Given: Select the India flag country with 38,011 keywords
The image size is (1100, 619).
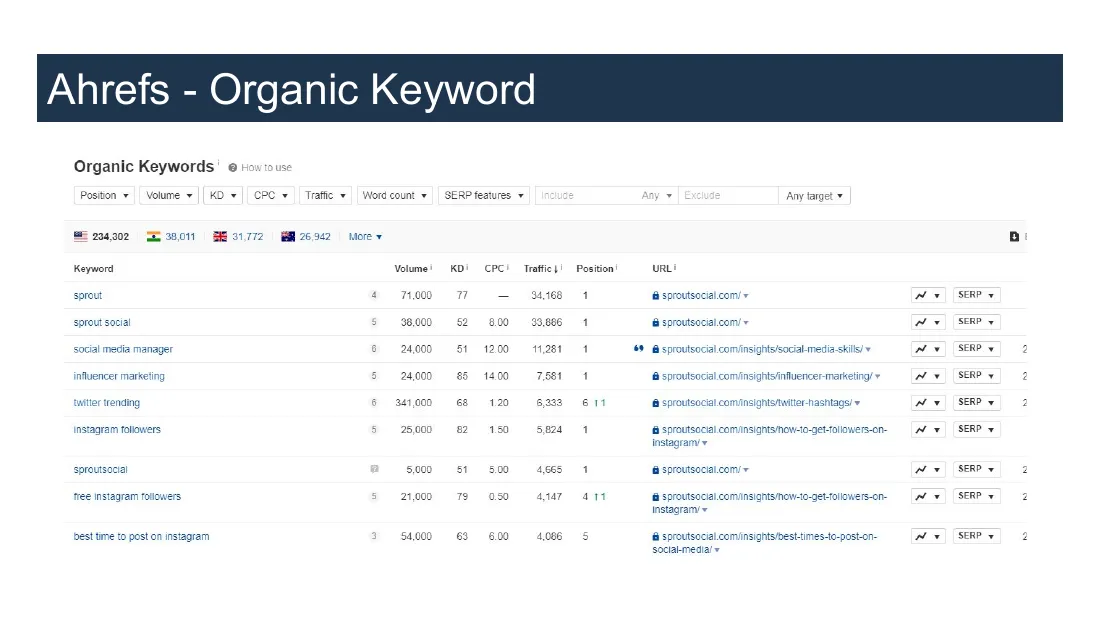Looking at the screenshot, I should pyautogui.click(x=171, y=237).
